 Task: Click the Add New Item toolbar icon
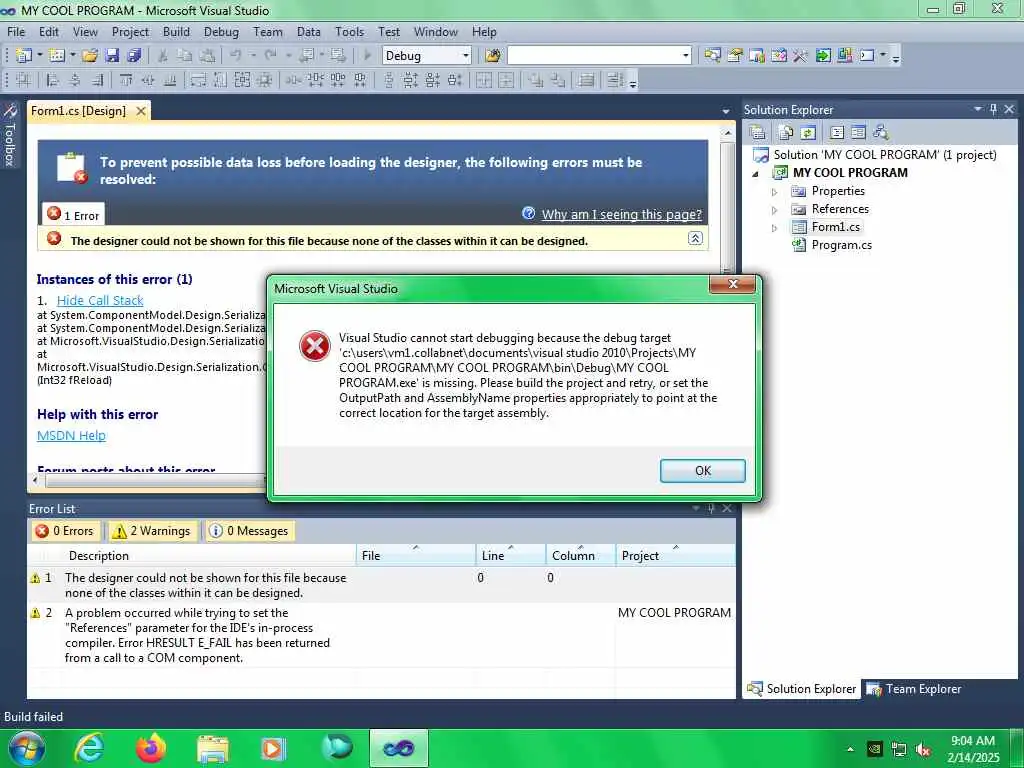(56, 56)
